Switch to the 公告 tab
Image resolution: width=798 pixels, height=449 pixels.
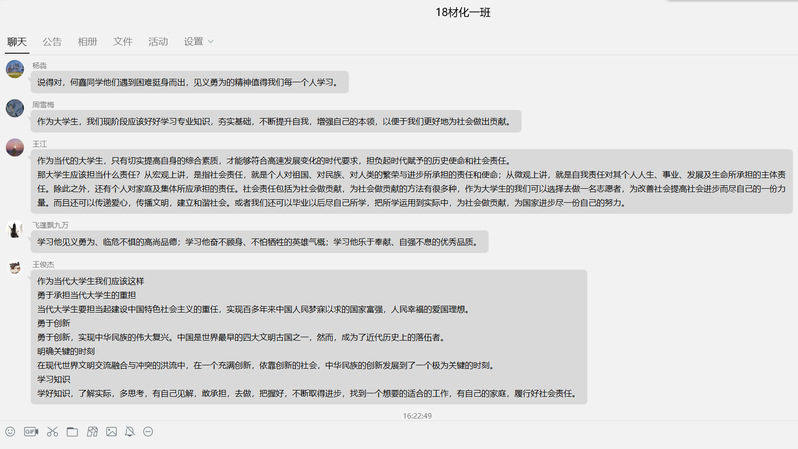(x=52, y=42)
